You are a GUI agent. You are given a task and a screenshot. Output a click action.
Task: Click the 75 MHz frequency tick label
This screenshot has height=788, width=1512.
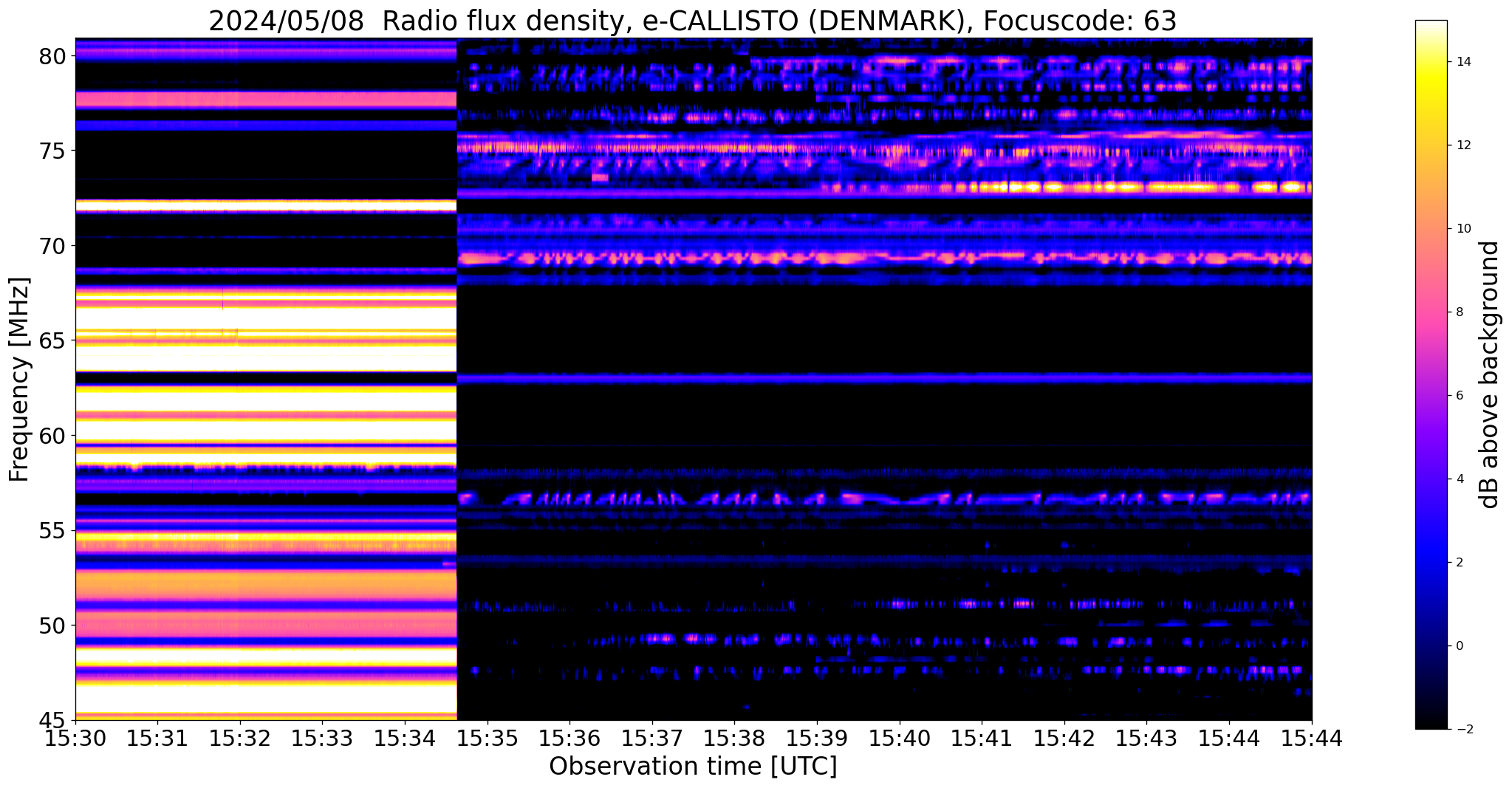coord(52,151)
